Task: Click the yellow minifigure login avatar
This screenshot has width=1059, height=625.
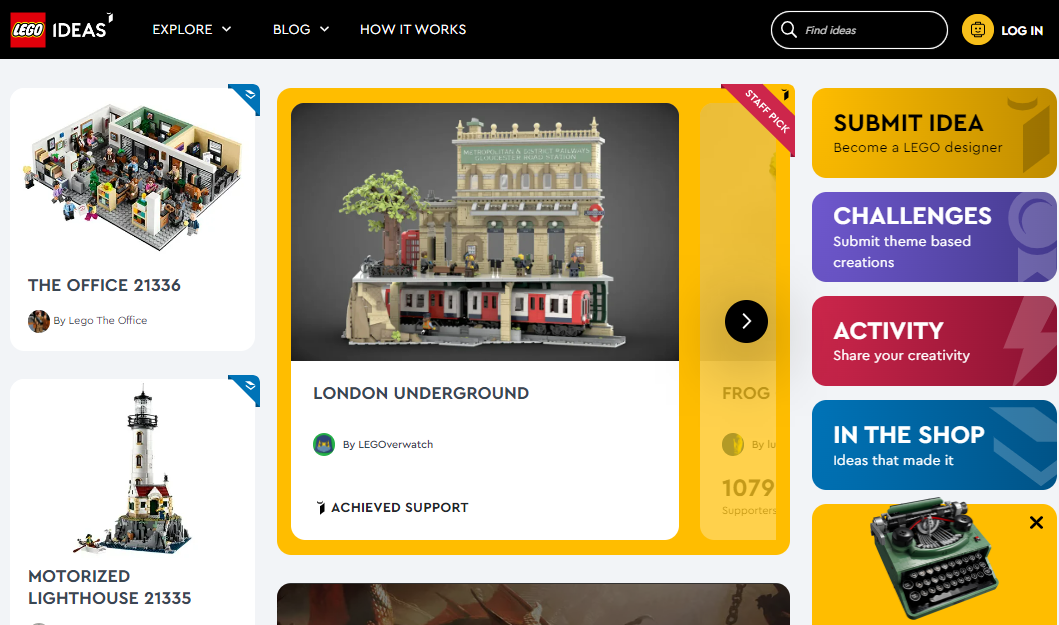Action: pos(977,30)
